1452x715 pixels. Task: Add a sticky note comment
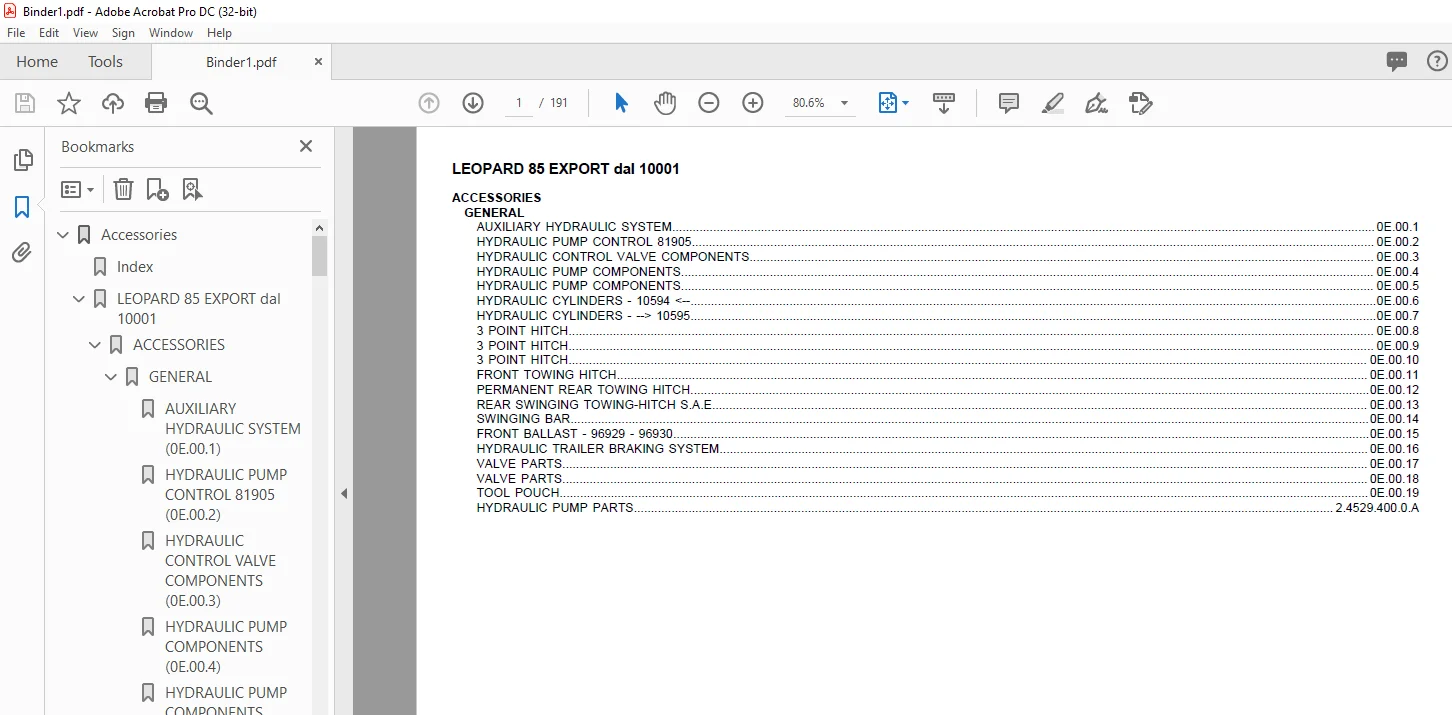coord(1009,103)
